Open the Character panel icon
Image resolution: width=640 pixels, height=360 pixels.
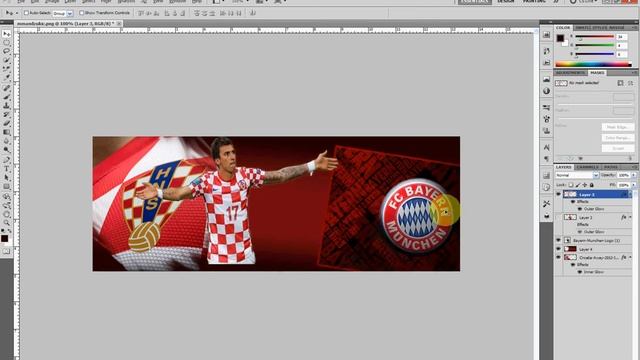click(547, 147)
